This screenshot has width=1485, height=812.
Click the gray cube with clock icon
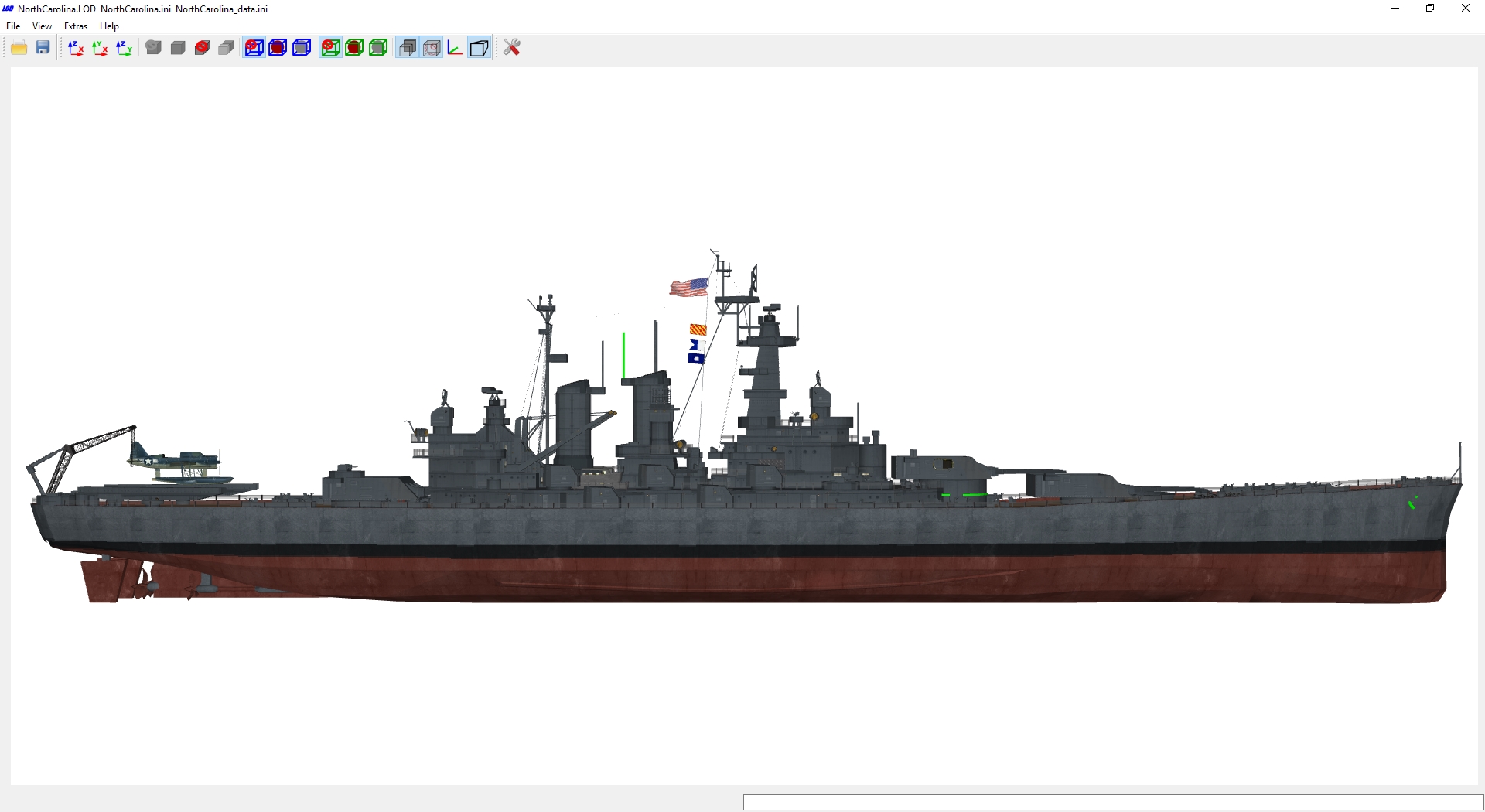click(154, 48)
